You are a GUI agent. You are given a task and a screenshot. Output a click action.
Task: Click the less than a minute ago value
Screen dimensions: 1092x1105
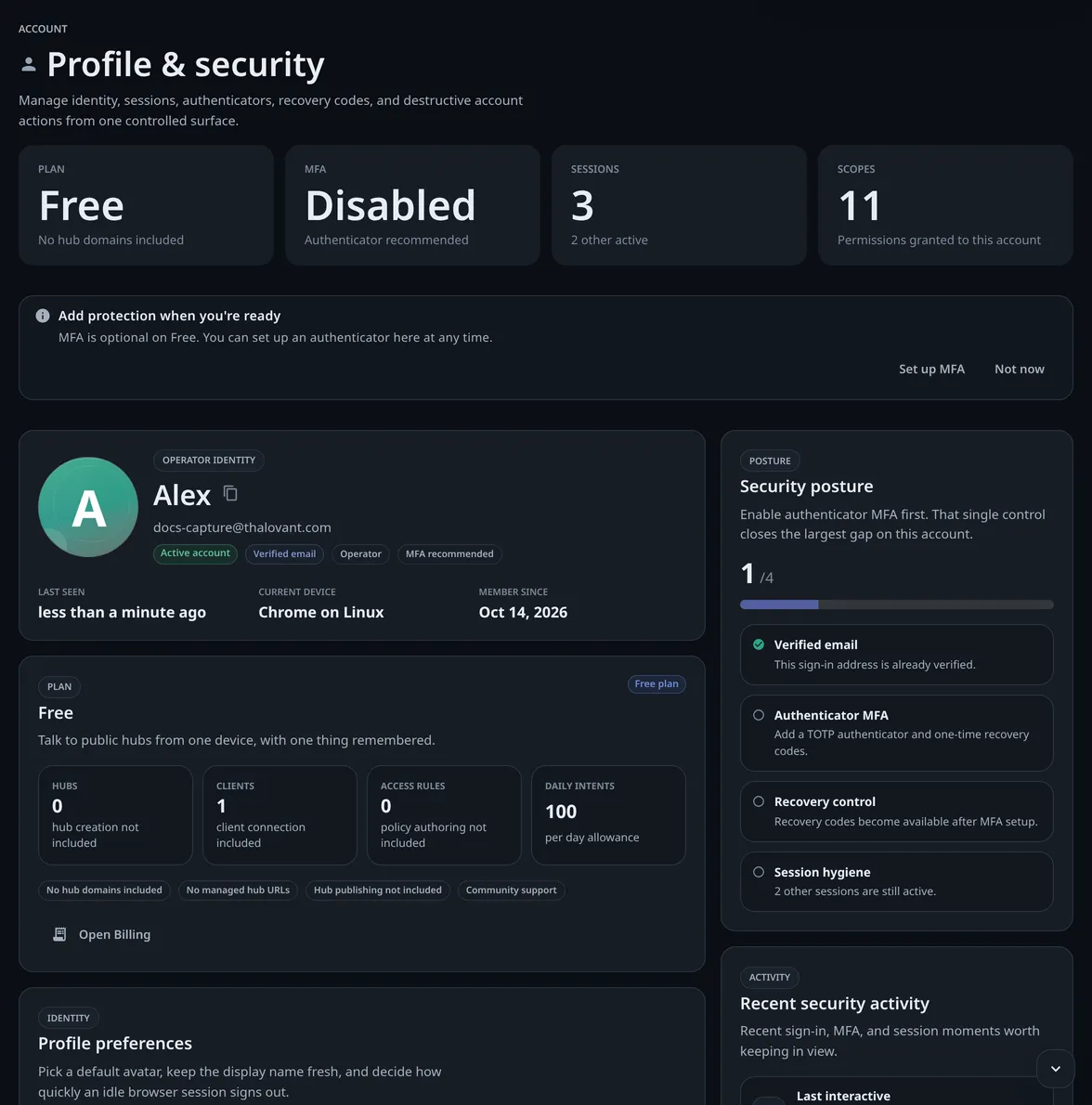click(122, 613)
